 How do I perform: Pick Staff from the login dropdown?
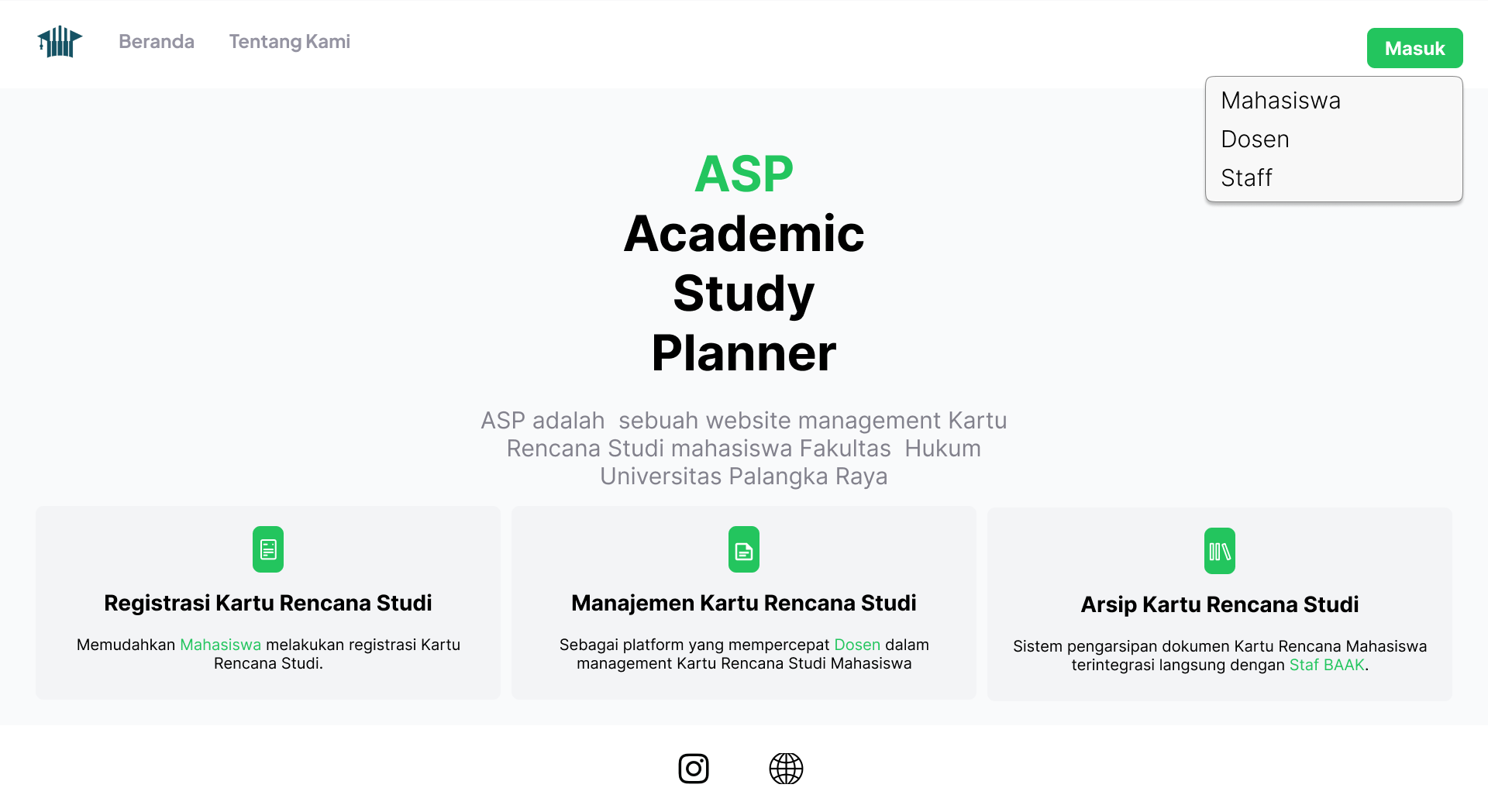tap(1246, 178)
